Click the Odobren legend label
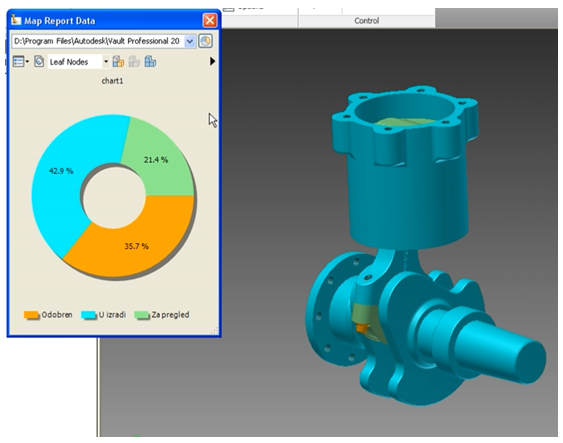The height and width of the screenshot is (443, 563). point(57,315)
